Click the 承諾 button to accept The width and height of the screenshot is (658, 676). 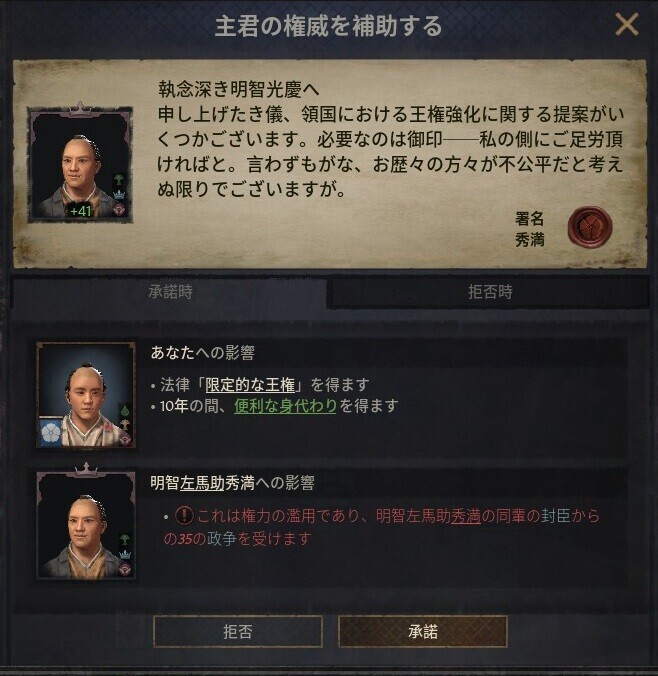(423, 632)
